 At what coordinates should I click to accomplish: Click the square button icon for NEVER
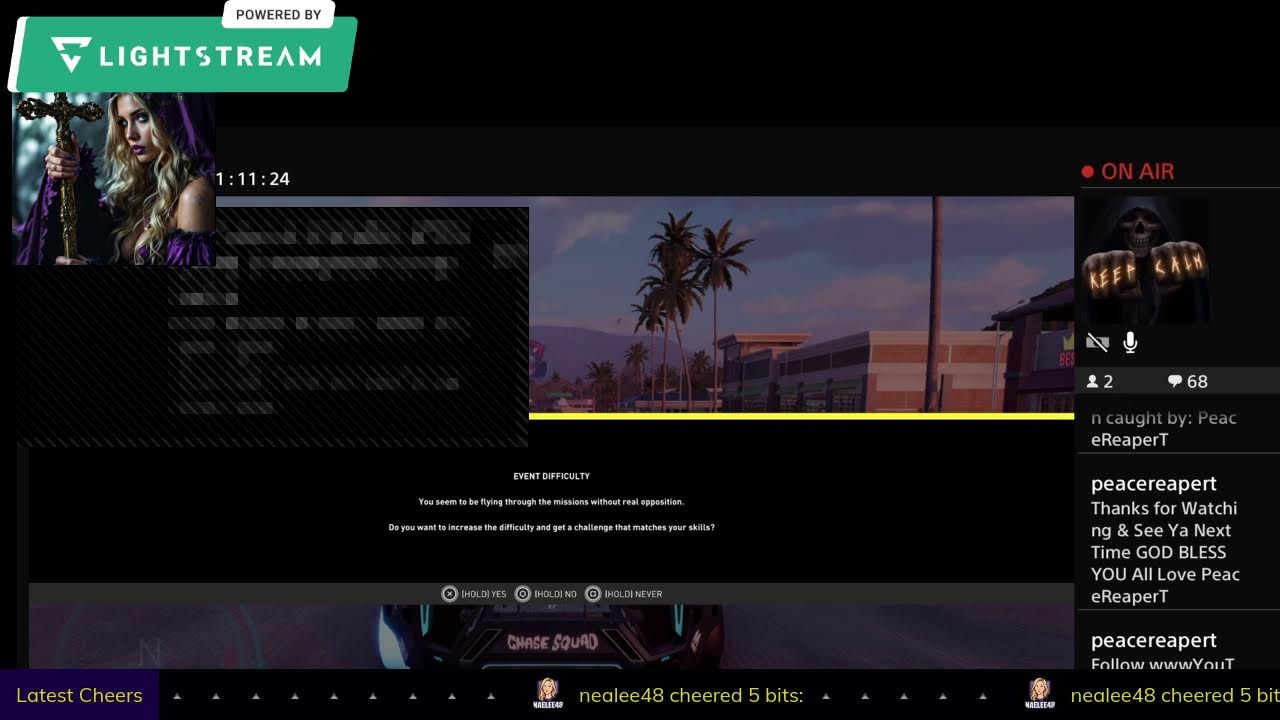pyautogui.click(x=593, y=594)
